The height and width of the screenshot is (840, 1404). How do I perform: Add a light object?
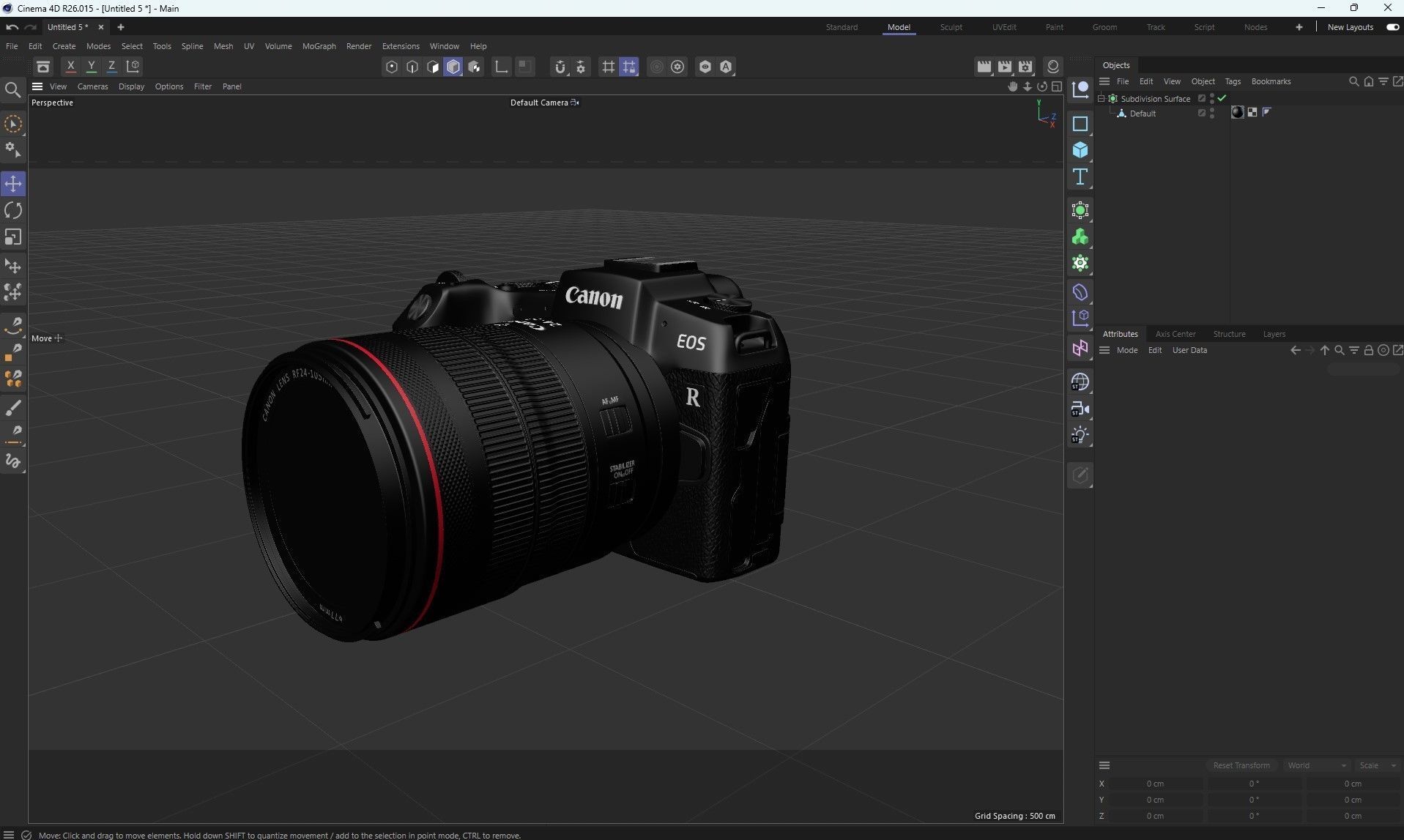[1080, 435]
